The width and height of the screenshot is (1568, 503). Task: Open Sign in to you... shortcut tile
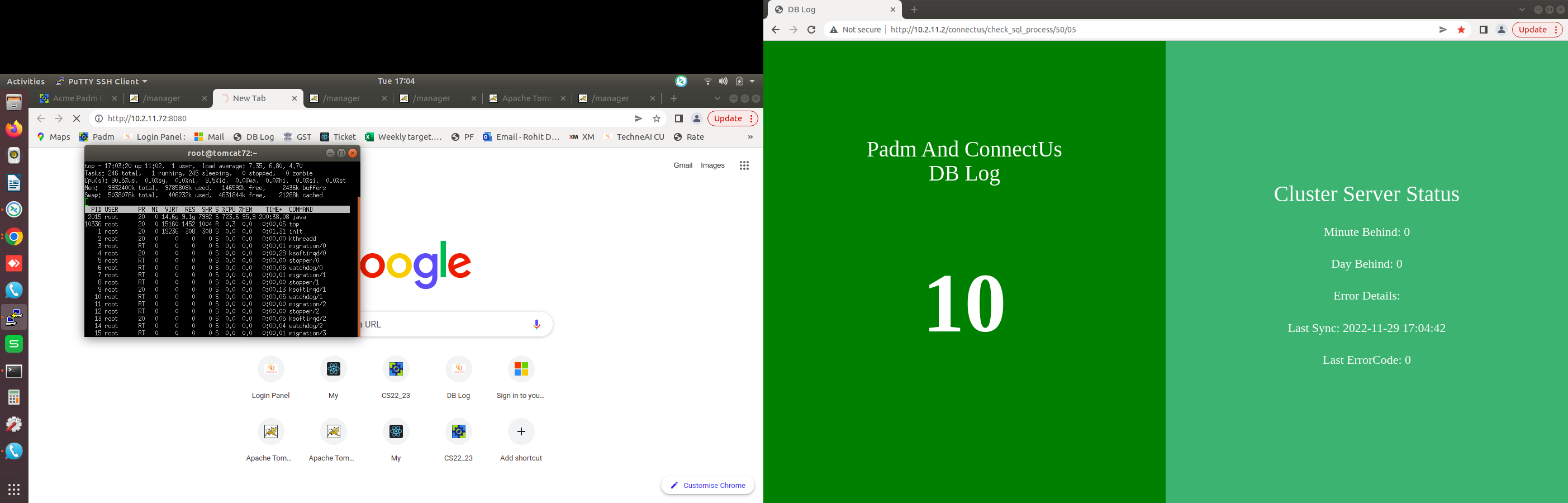pyautogui.click(x=521, y=378)
